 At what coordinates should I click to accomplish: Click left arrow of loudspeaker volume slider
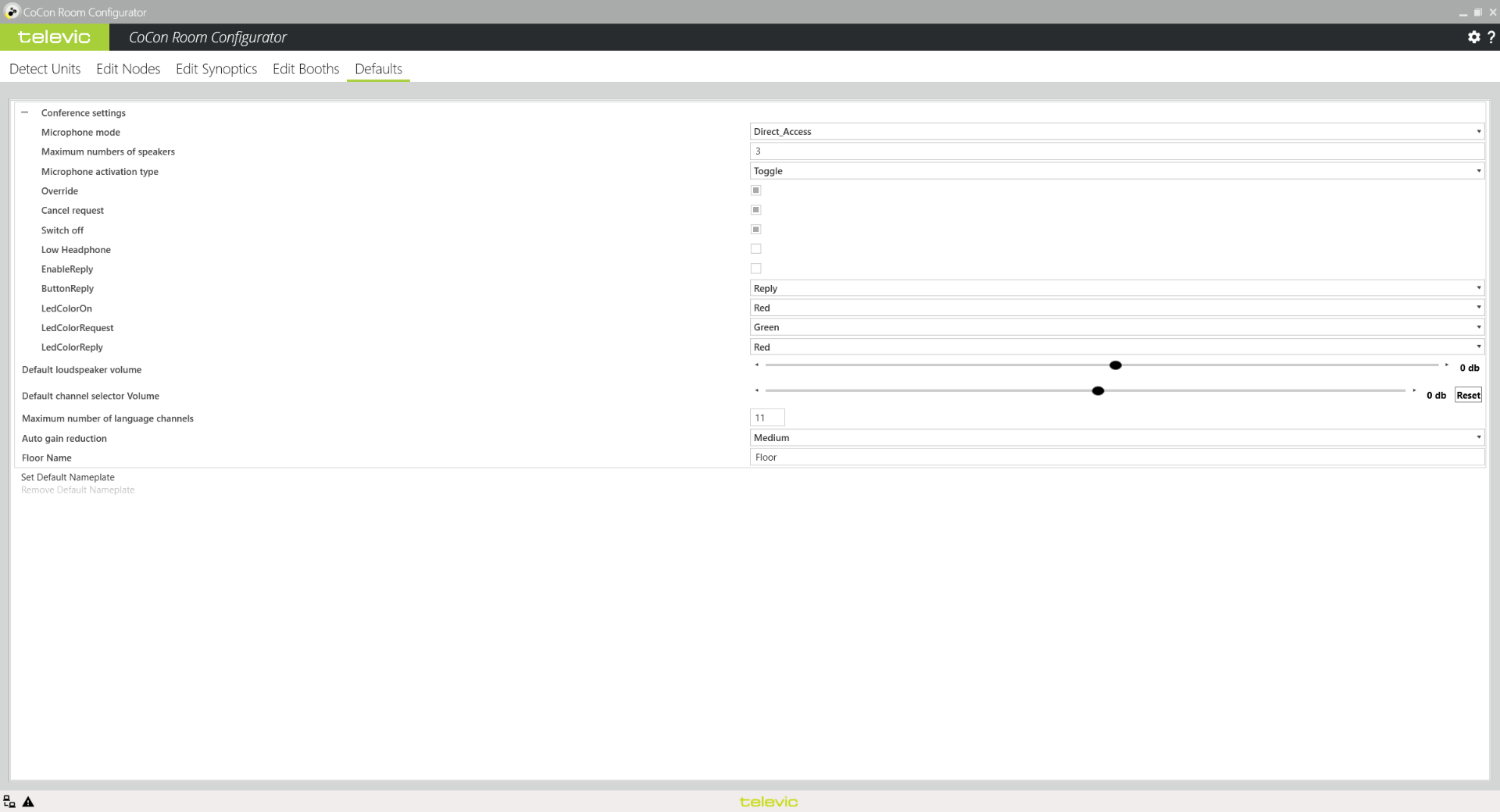point(756,365)
